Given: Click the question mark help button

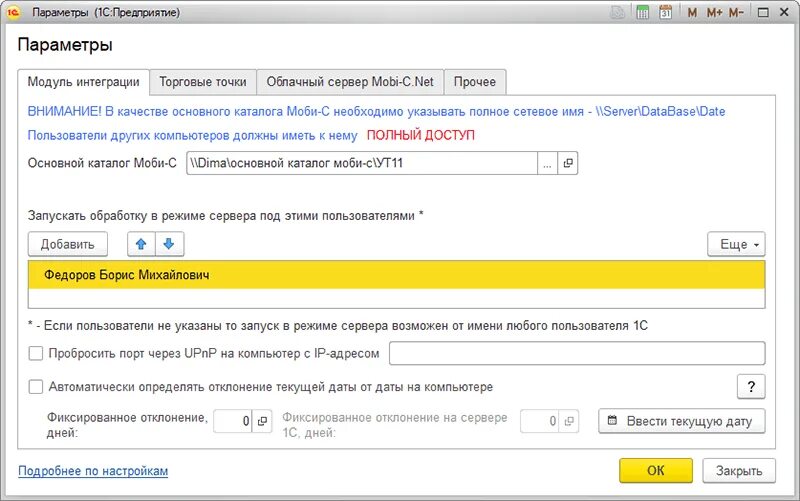Looking at the screenshot, I should pyautogui.click(x=751, y=387).
